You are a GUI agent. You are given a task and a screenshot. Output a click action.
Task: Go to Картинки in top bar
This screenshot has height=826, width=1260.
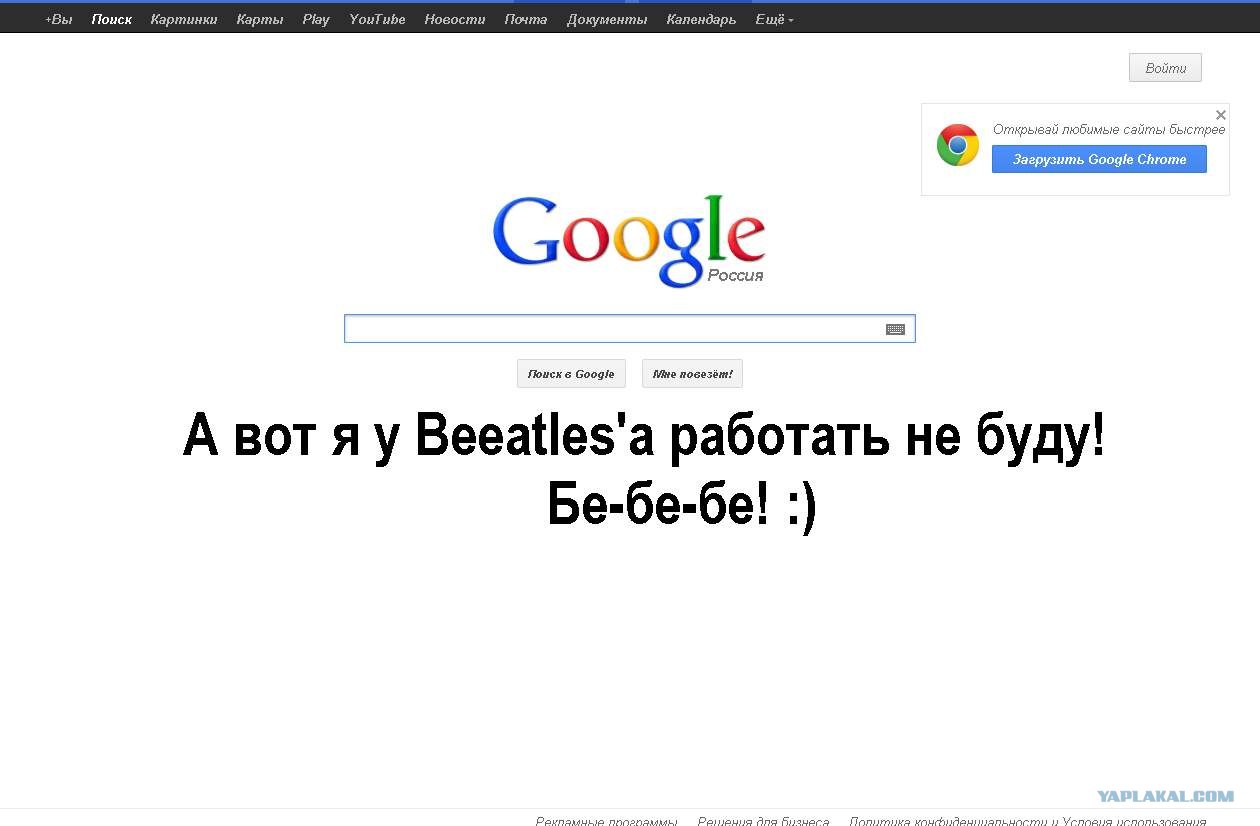(184, 19)
